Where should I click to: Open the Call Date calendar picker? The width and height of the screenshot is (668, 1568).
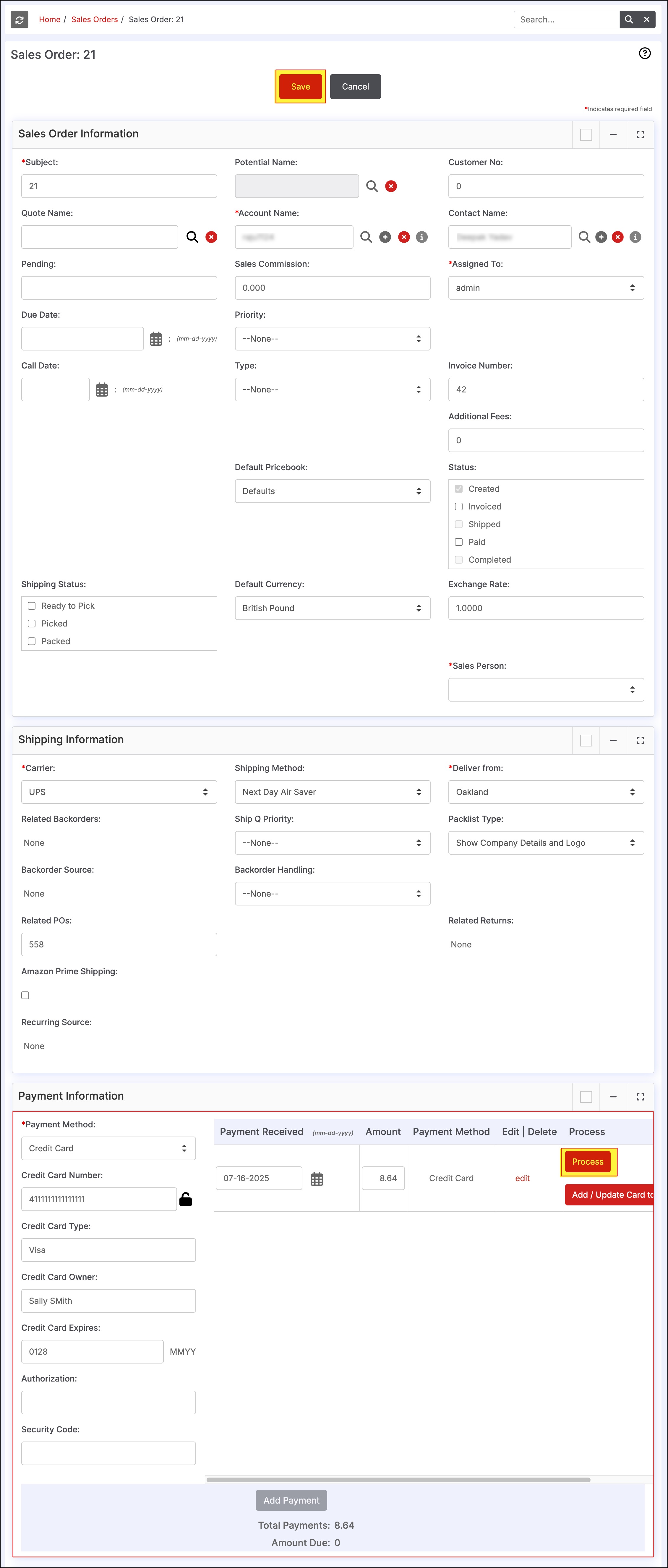[102, 389]
